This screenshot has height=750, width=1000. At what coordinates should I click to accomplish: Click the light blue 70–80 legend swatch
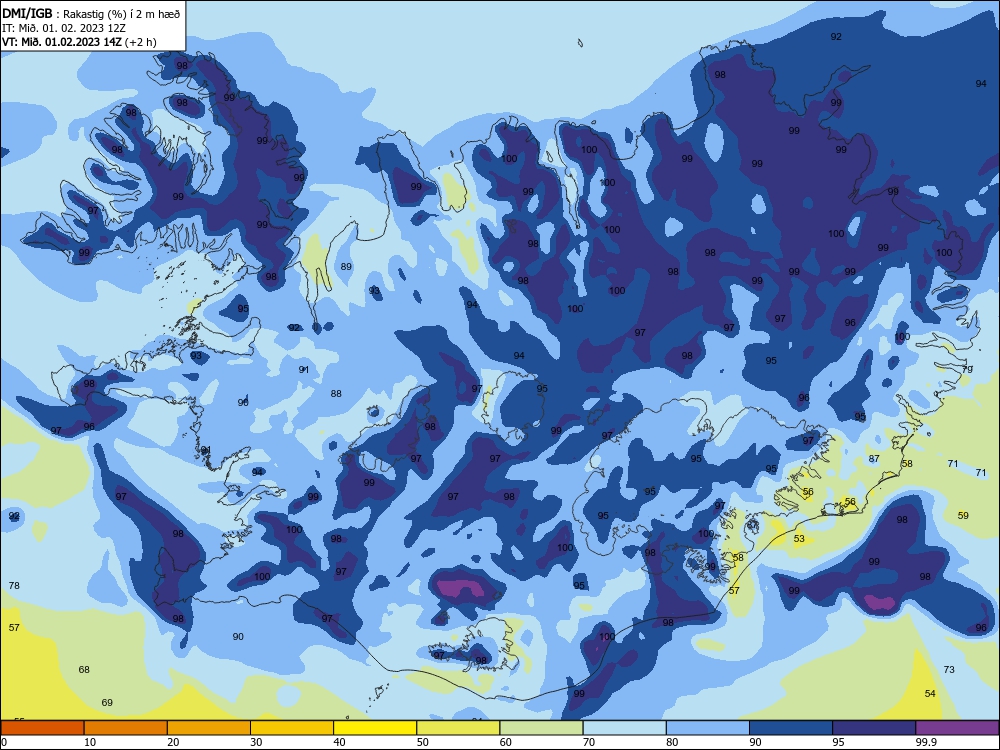coord(624,728)
